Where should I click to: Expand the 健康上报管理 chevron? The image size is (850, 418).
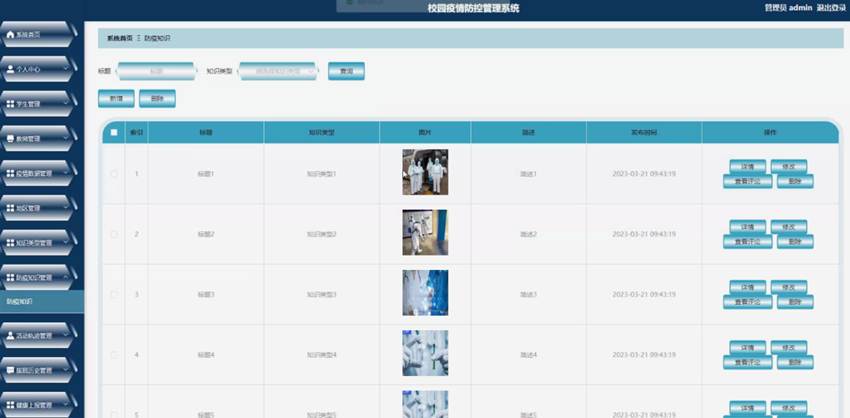66,405
